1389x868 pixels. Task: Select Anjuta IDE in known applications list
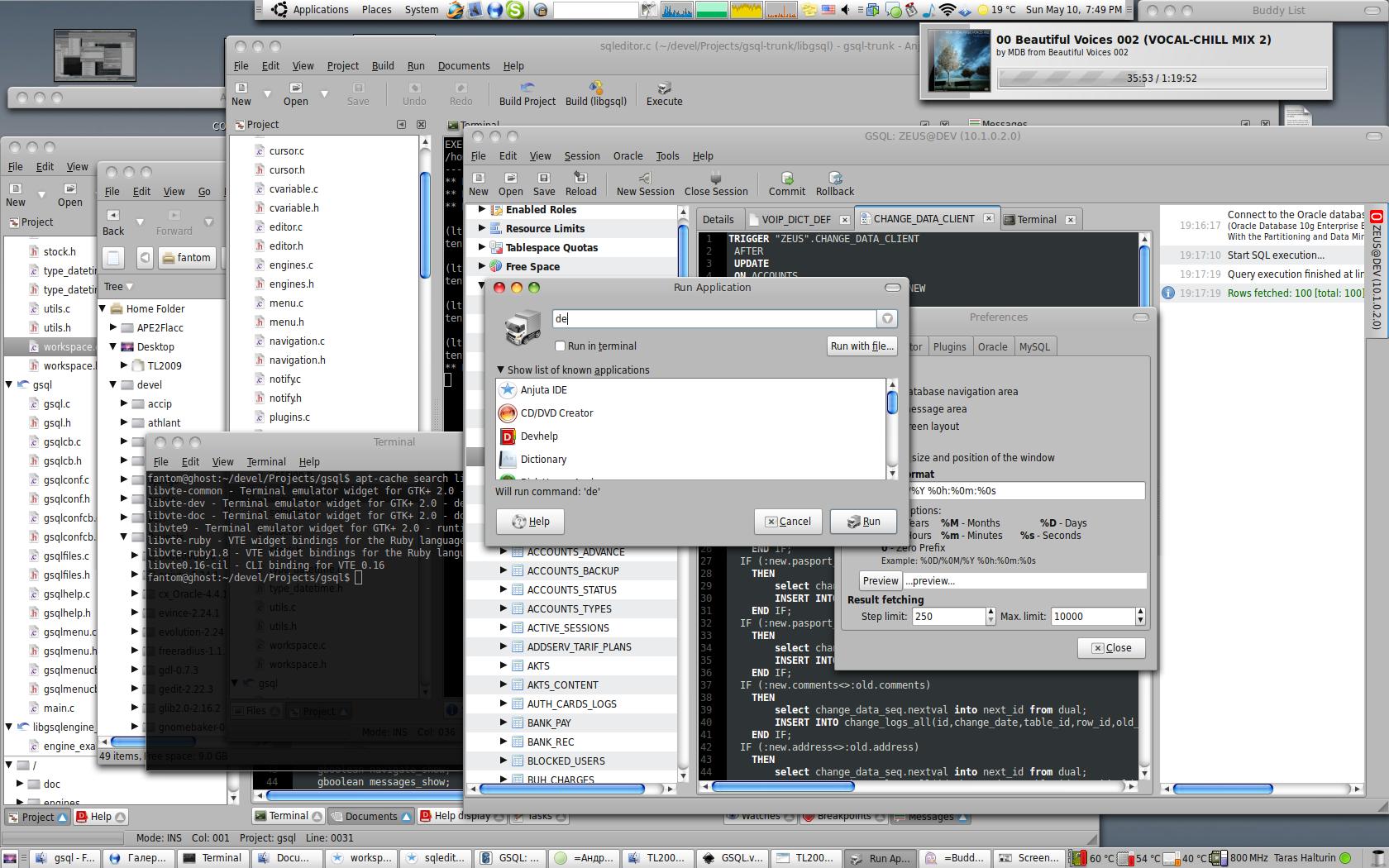click(x=690, y=390)
